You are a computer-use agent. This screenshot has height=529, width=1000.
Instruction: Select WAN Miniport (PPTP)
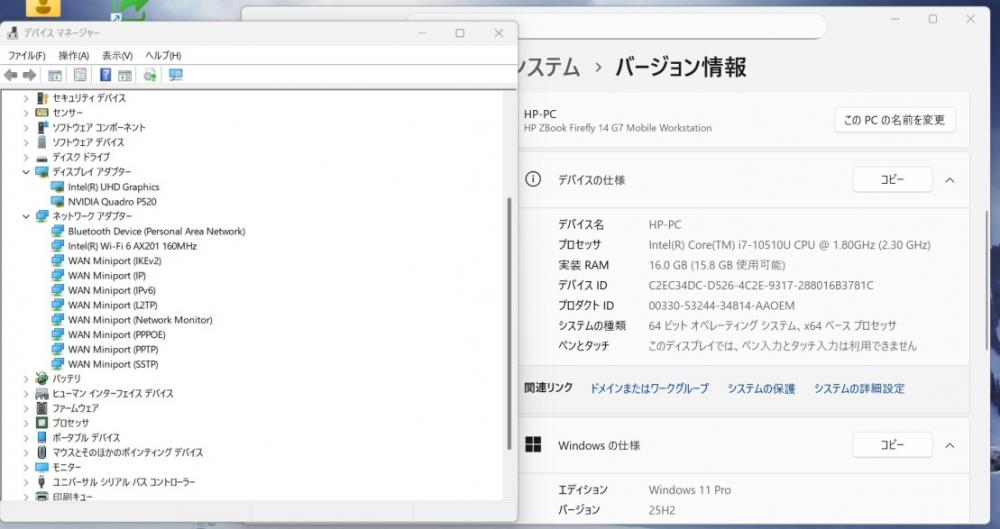click(113, 349)
